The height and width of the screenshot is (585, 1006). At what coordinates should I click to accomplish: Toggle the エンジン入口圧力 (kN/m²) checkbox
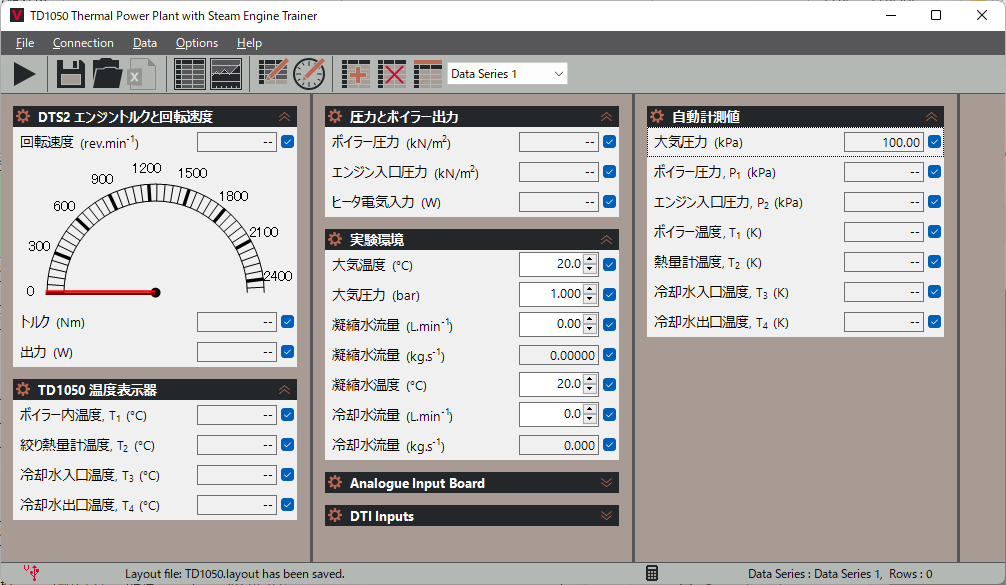(610, 171)
